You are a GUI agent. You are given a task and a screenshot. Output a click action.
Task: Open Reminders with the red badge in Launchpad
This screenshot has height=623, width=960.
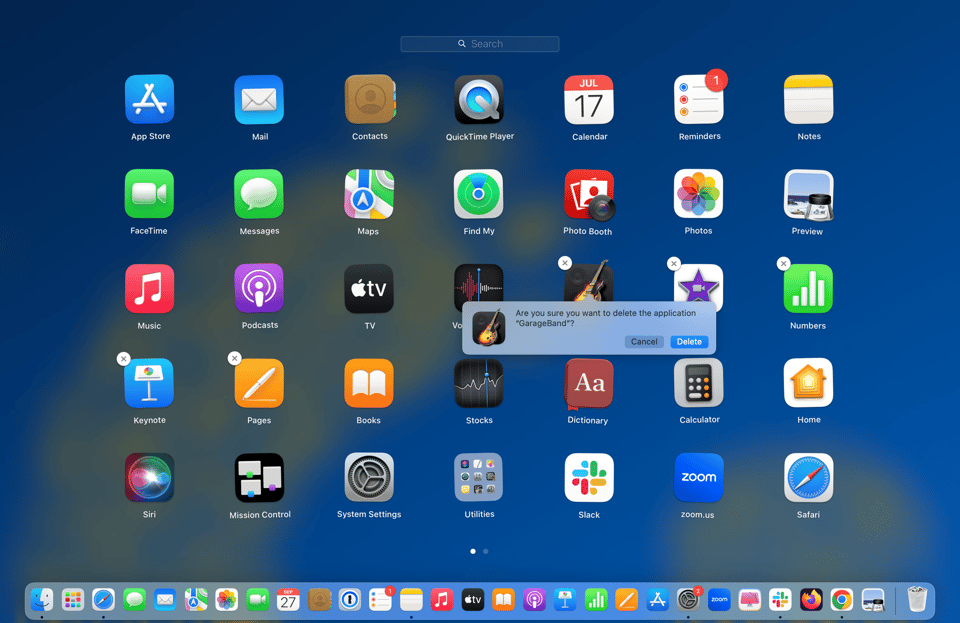click(x=699, y=99)
